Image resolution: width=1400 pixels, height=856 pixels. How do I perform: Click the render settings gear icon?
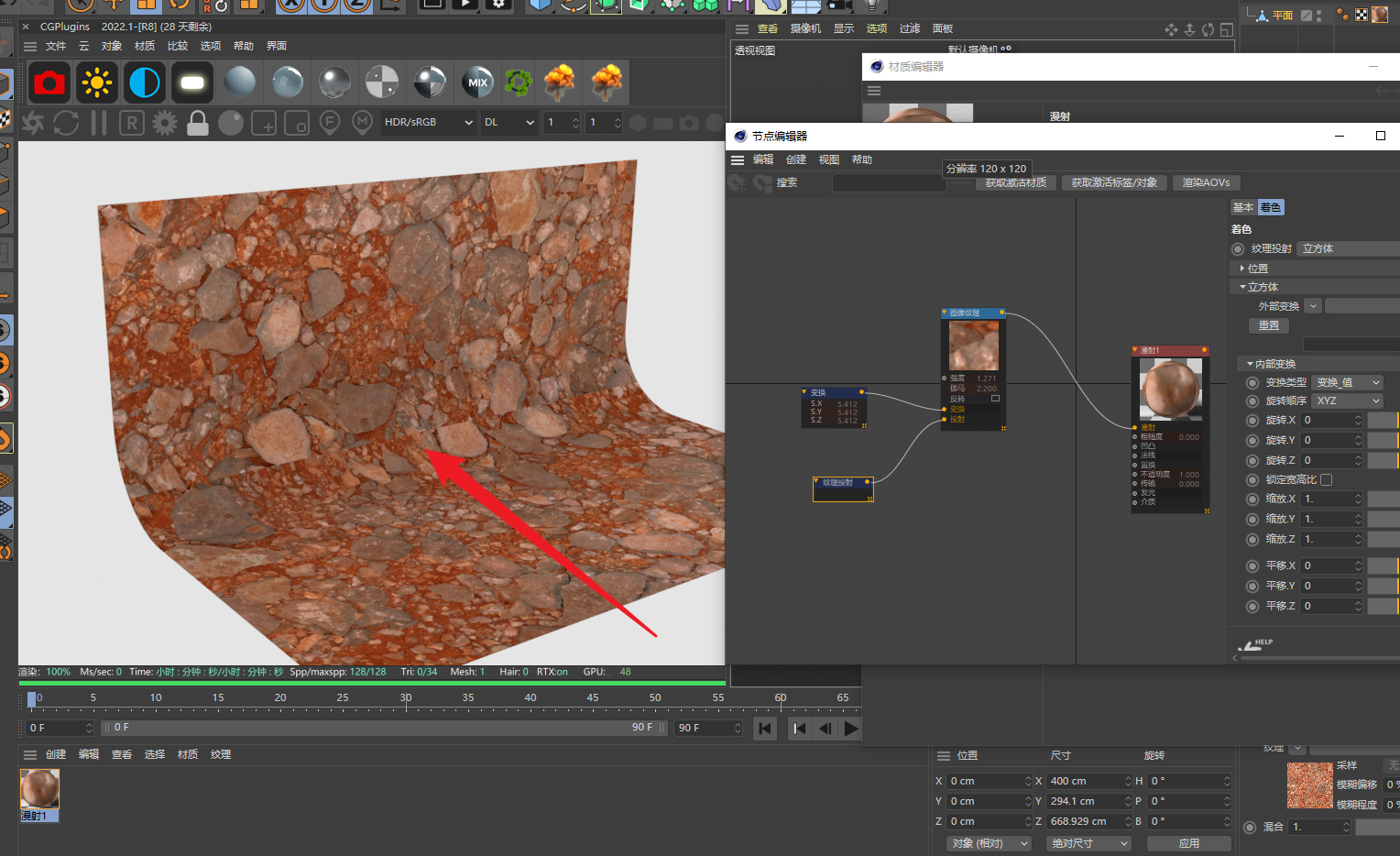pyautogui.click(x=165, y=123)
